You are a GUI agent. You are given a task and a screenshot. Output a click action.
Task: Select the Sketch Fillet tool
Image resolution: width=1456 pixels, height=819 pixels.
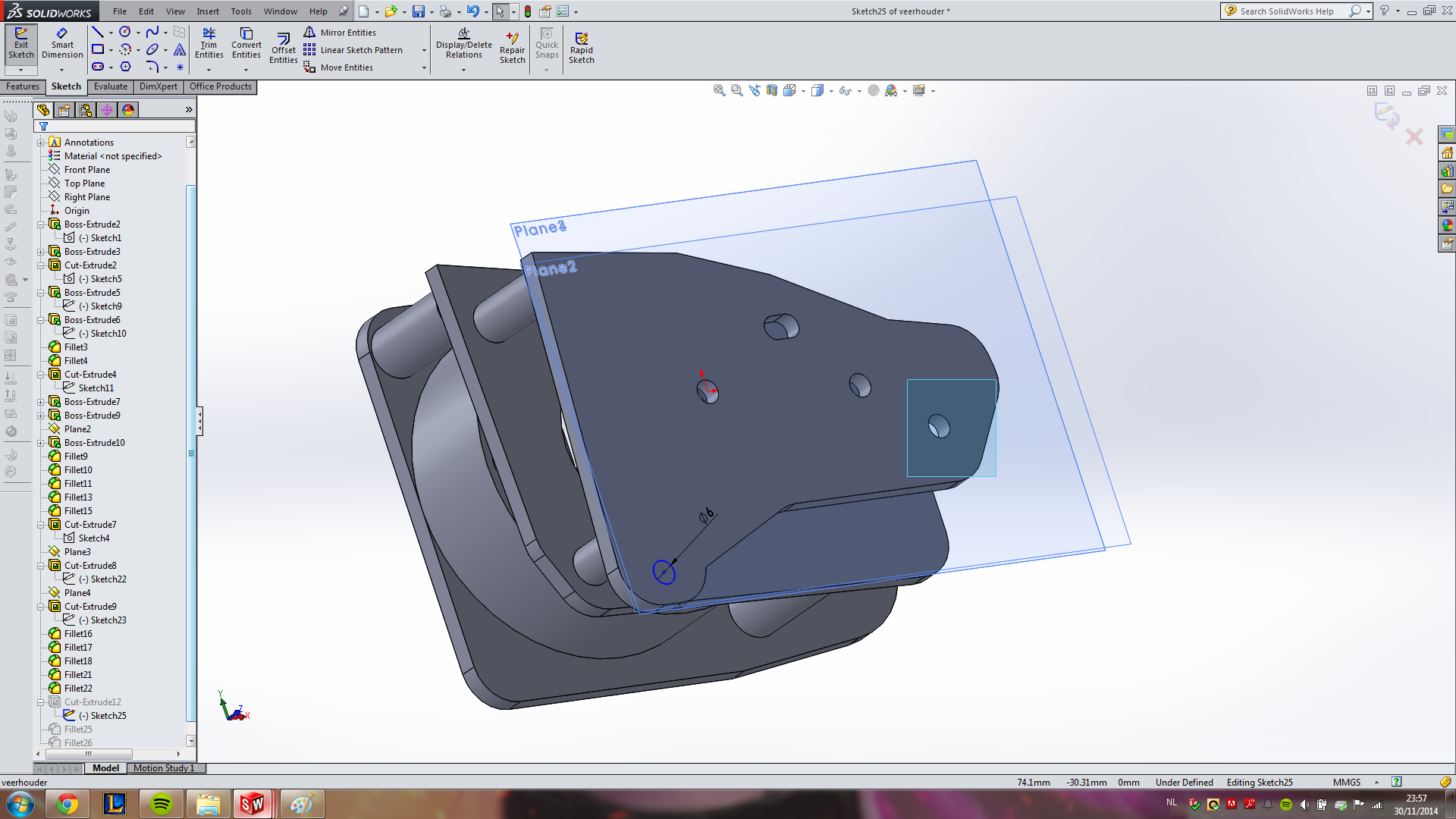[152, 67]
